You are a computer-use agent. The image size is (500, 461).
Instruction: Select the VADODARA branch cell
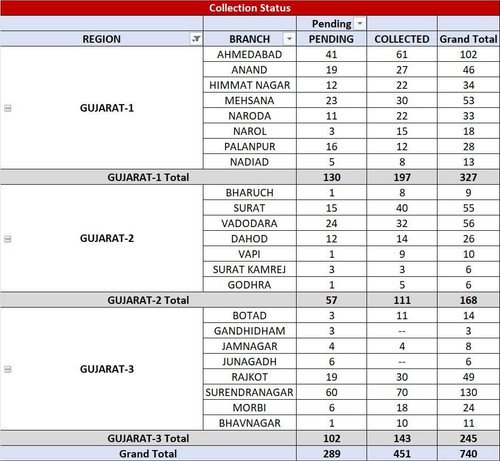[250, 223]
